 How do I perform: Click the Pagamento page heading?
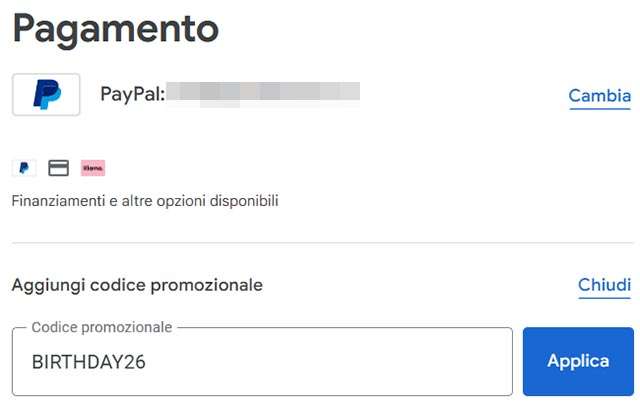point(114,29)
